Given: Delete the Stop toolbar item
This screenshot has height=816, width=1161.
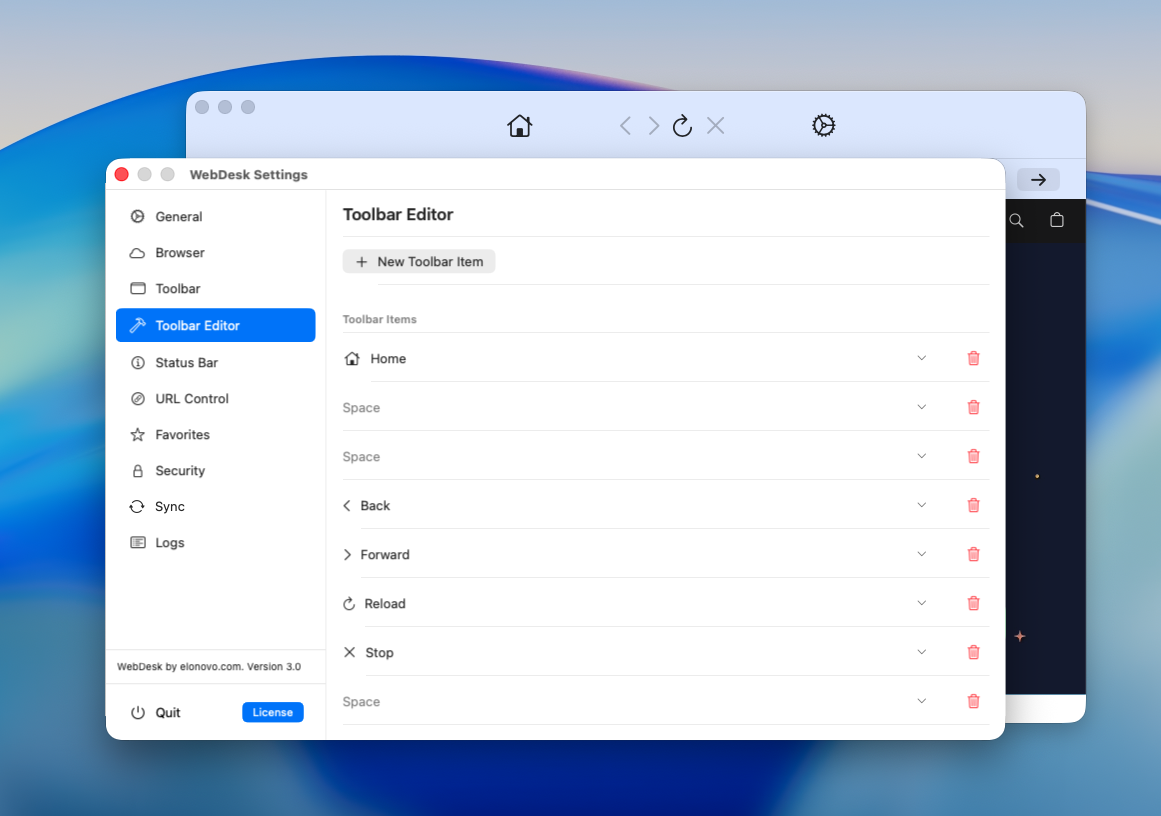Looking at the screenshot, I should 973,652.
